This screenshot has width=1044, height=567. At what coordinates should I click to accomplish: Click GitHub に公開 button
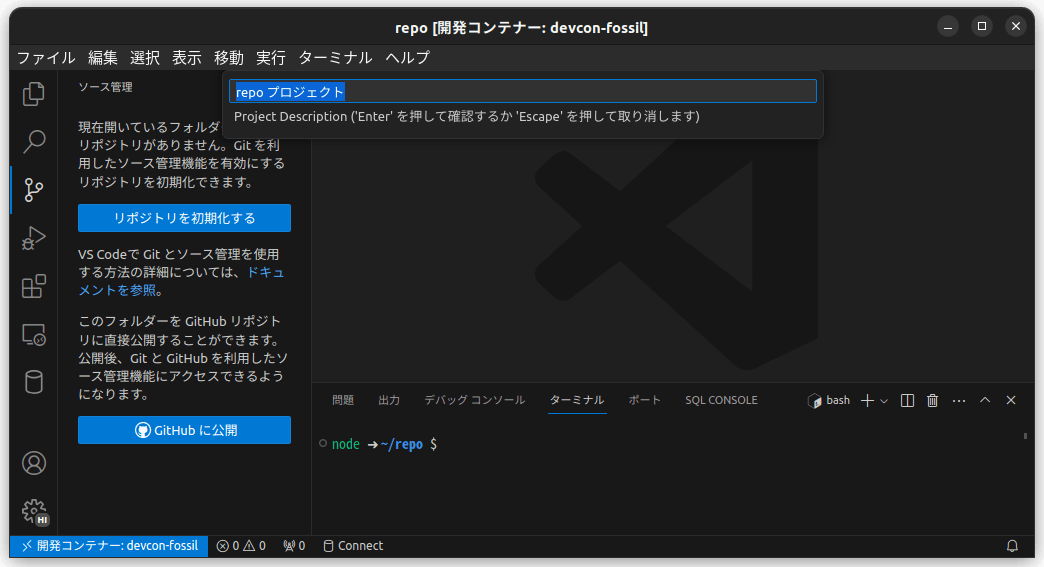184,430
